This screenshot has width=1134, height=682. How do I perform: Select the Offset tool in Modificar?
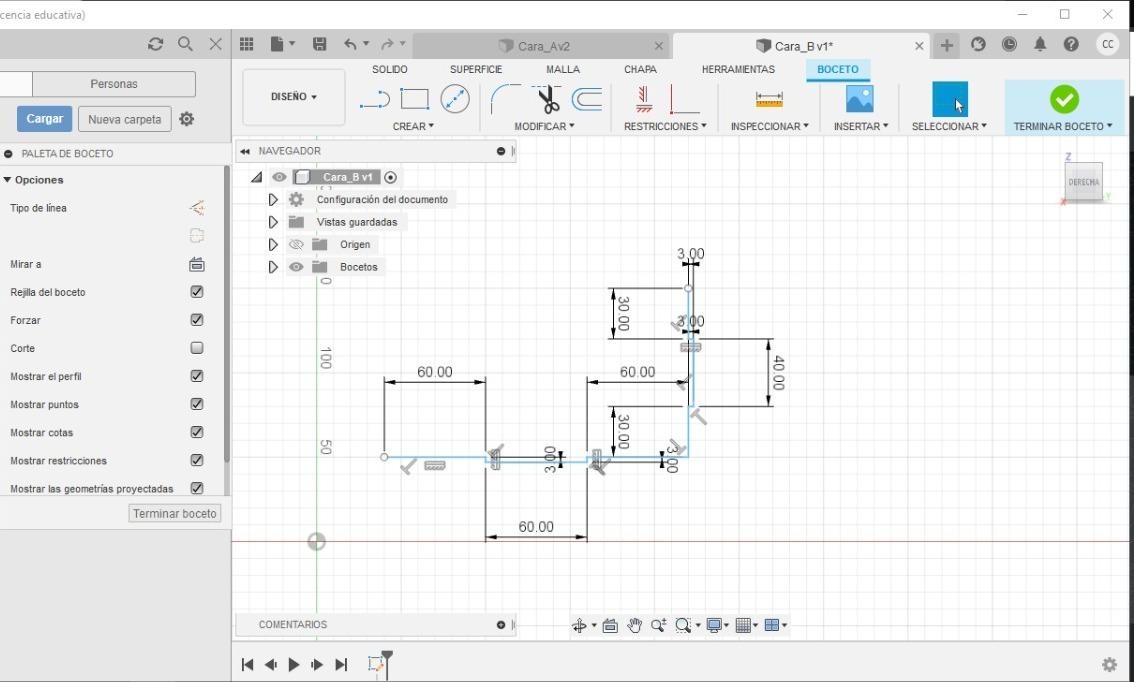(587, 99)
